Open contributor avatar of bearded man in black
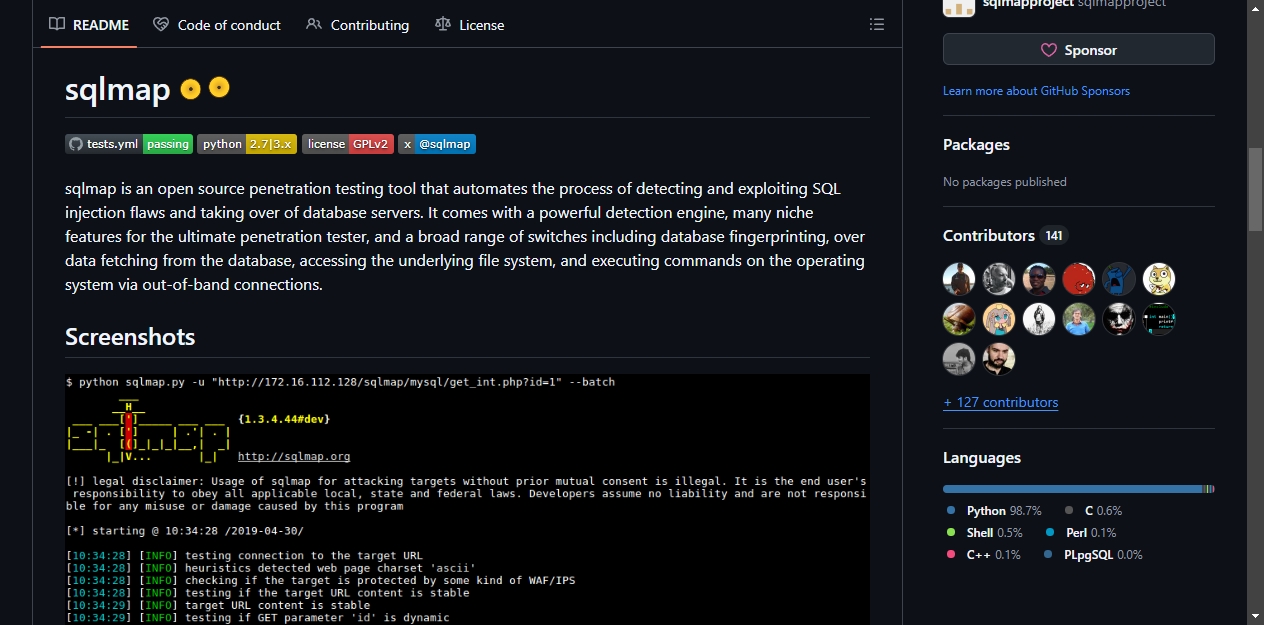The image size is (1264, 625). click(x=999, y=359)
